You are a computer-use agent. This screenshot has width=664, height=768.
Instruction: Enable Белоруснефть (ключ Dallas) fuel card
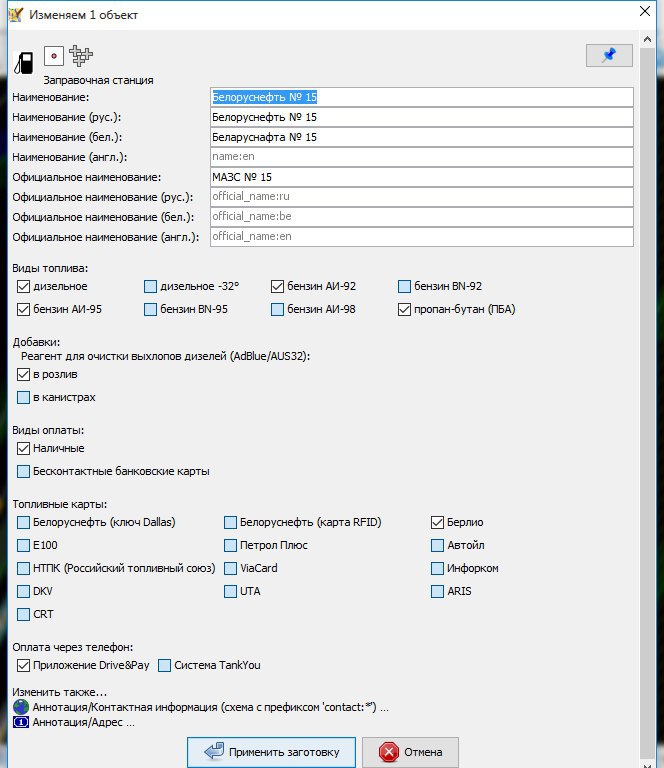click(24, 523)
